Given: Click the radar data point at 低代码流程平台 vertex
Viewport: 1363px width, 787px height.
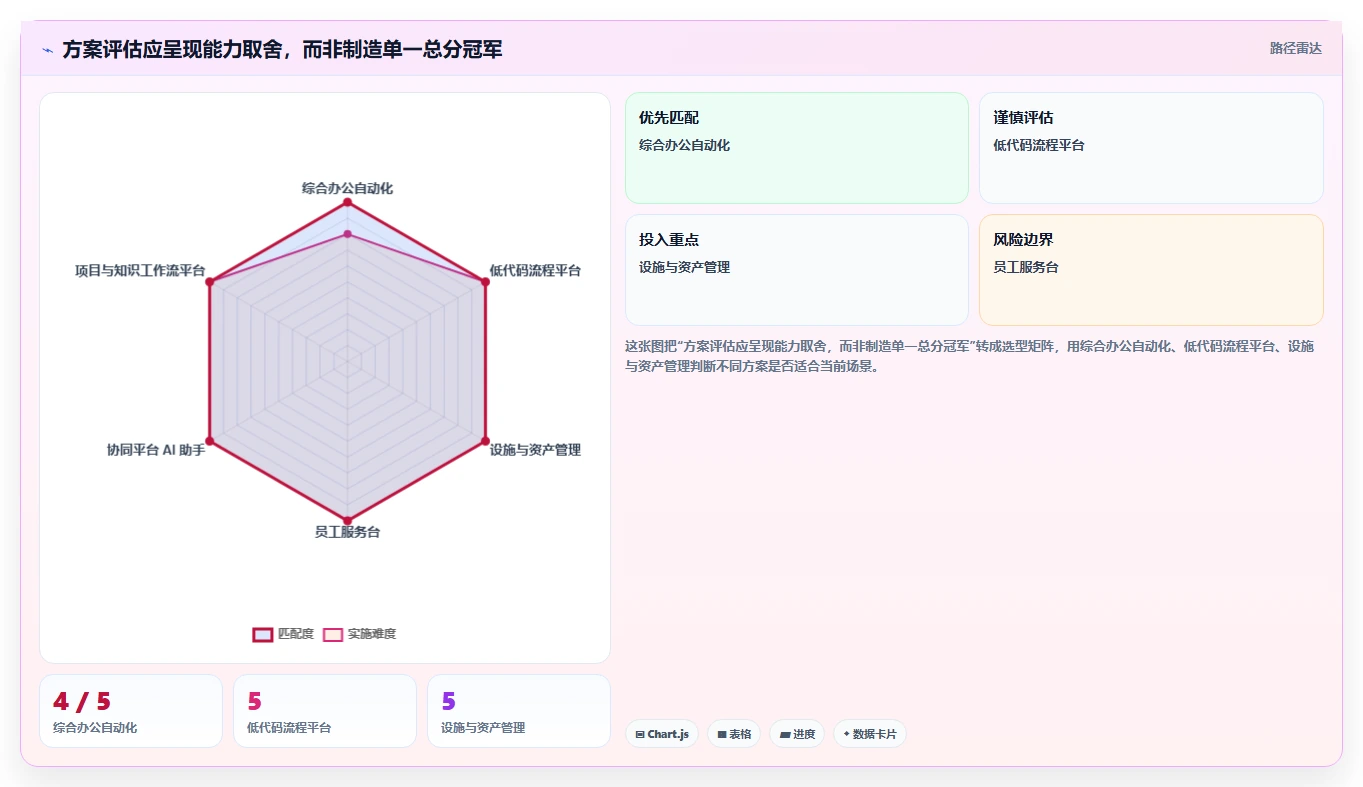Looking at the screenshot, I should click(485, 282).
